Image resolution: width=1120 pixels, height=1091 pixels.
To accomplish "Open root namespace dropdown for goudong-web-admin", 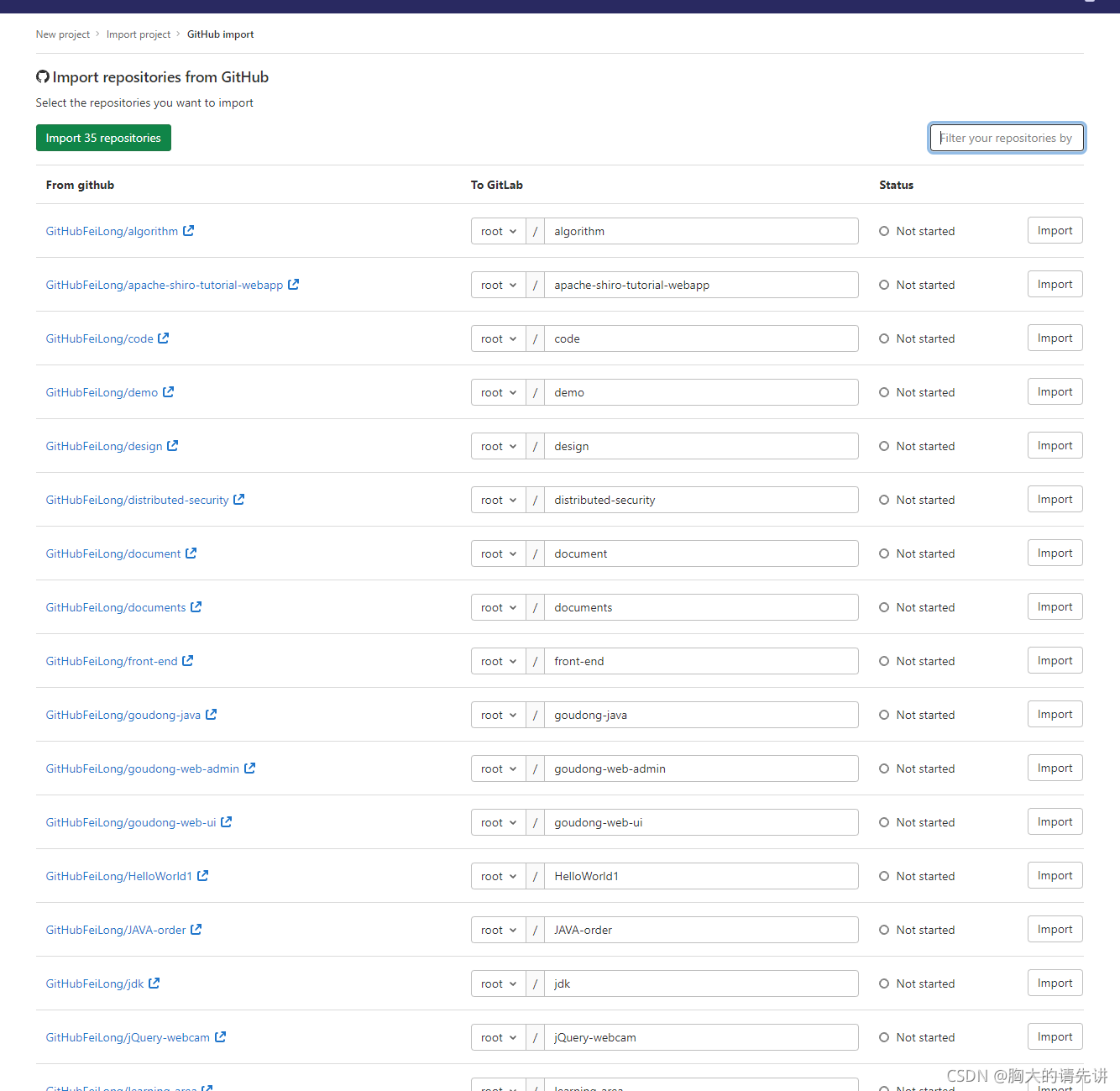I will (499, 768).
